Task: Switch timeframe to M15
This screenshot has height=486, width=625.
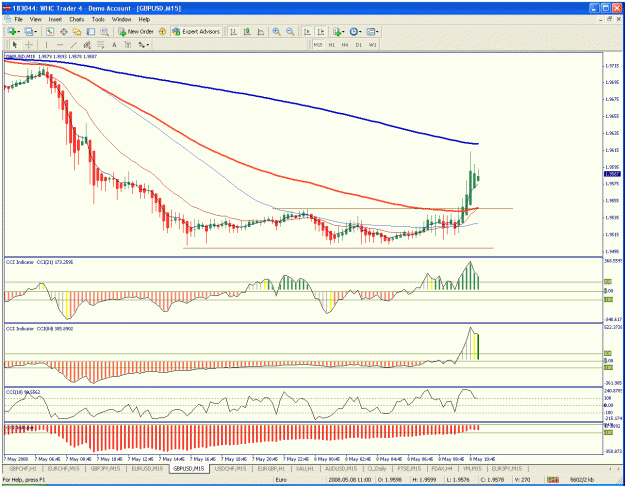Action: pos(318,45)
